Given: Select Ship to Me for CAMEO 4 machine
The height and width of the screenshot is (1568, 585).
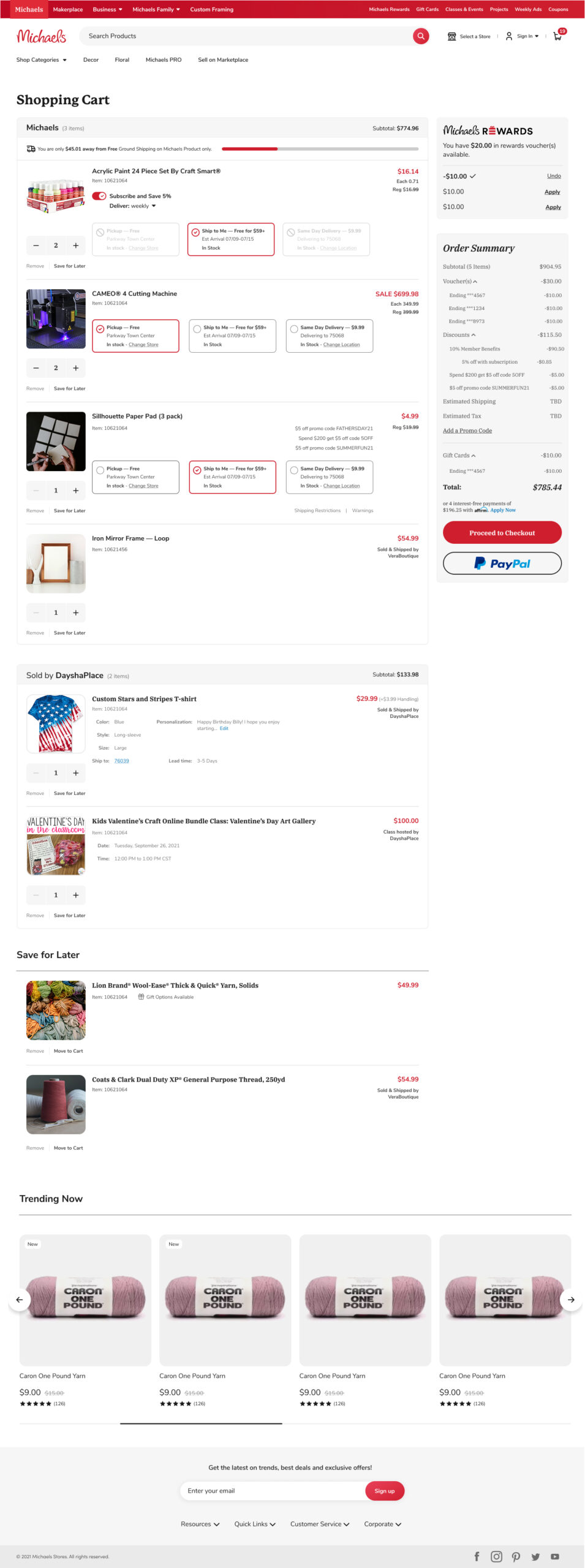Looking at the screenshot, I should point(197,329).
